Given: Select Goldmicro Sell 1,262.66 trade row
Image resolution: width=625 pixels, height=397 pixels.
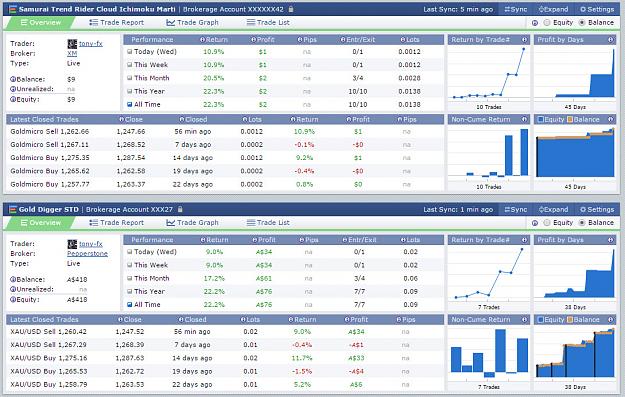Looking at the screenshot, I should (x=224, y=132).
